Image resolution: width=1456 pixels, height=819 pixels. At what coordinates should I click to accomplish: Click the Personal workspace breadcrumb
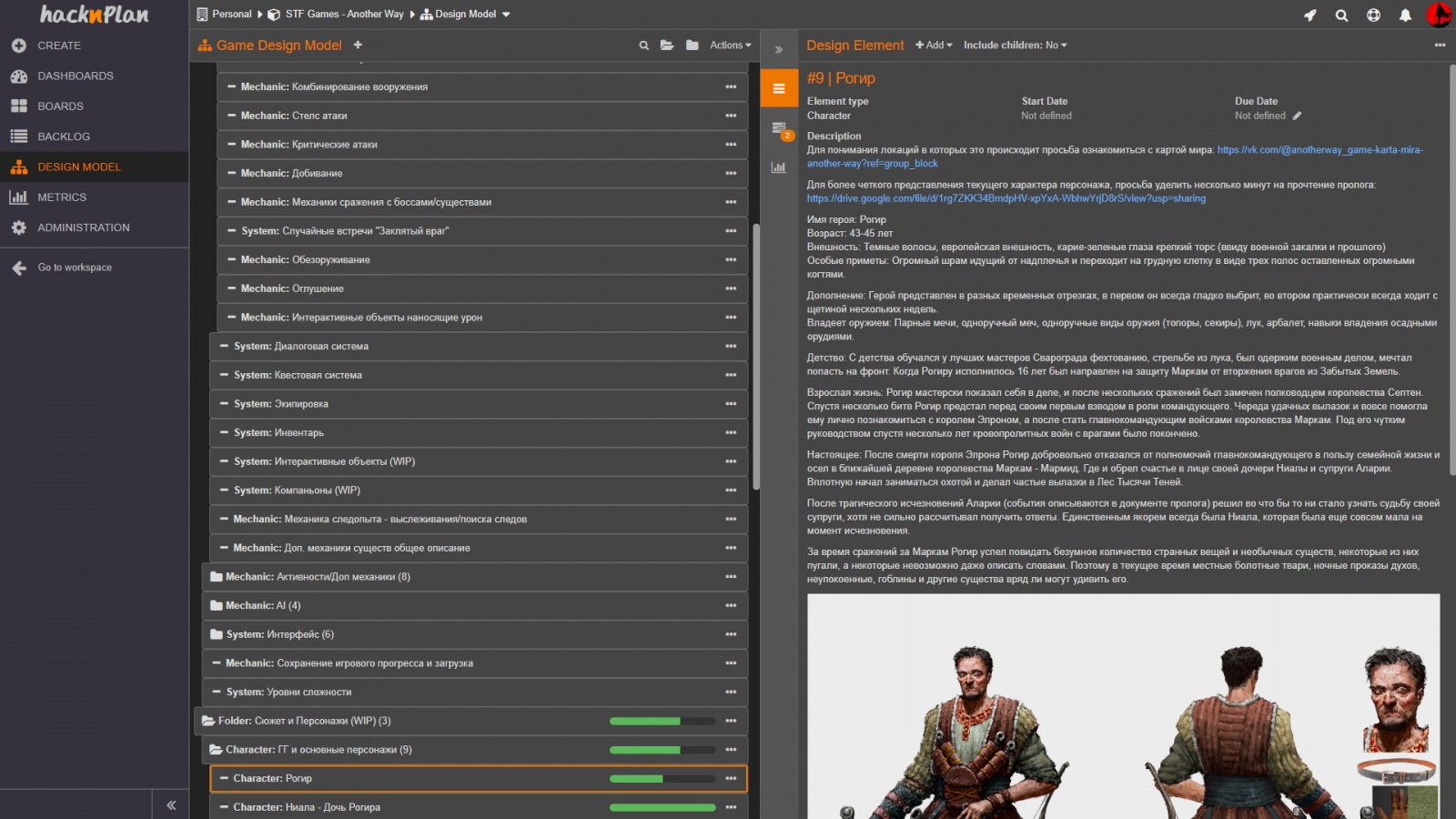[x=232, y=14]
